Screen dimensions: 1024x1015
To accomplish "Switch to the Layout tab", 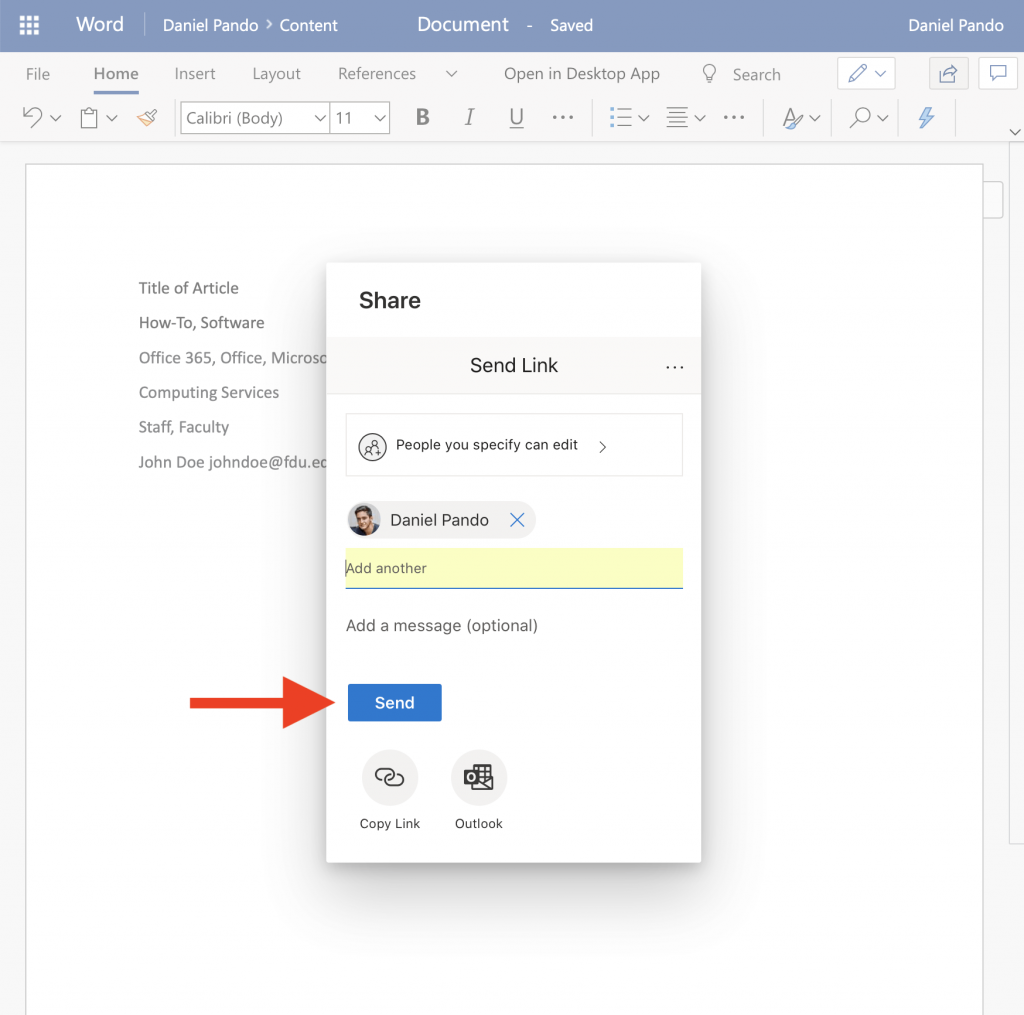I will click(x=276, y=74).
